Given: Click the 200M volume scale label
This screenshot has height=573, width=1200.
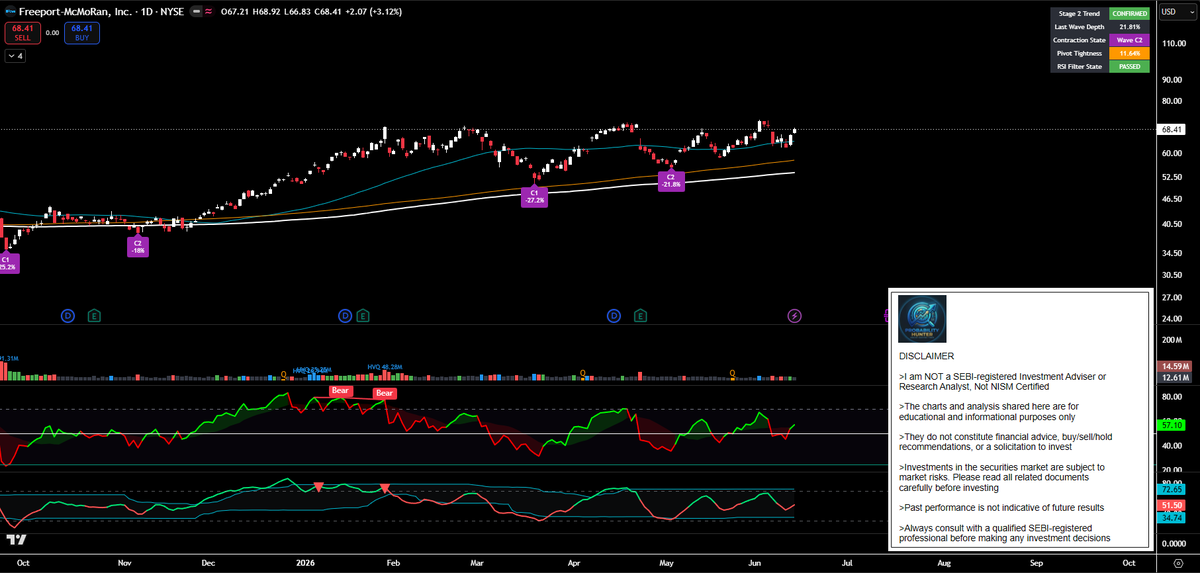Looking at the screenshot, I should (x=1170, y=341).
